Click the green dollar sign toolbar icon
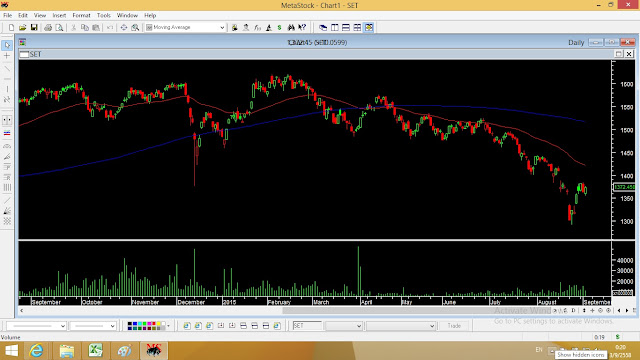640x360 pixels. (280, 27)
